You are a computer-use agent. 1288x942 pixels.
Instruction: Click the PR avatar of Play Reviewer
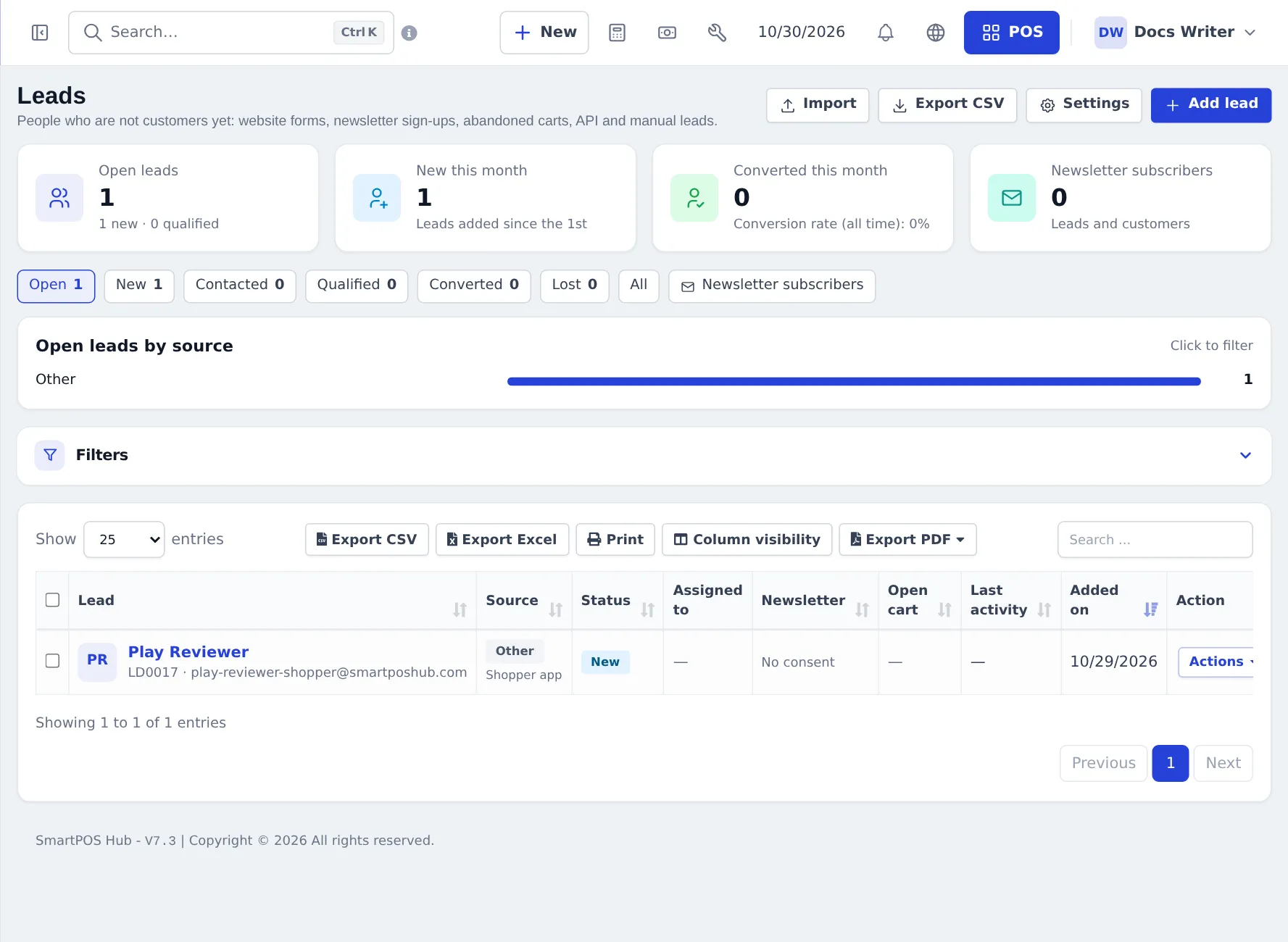pos(97,661)
